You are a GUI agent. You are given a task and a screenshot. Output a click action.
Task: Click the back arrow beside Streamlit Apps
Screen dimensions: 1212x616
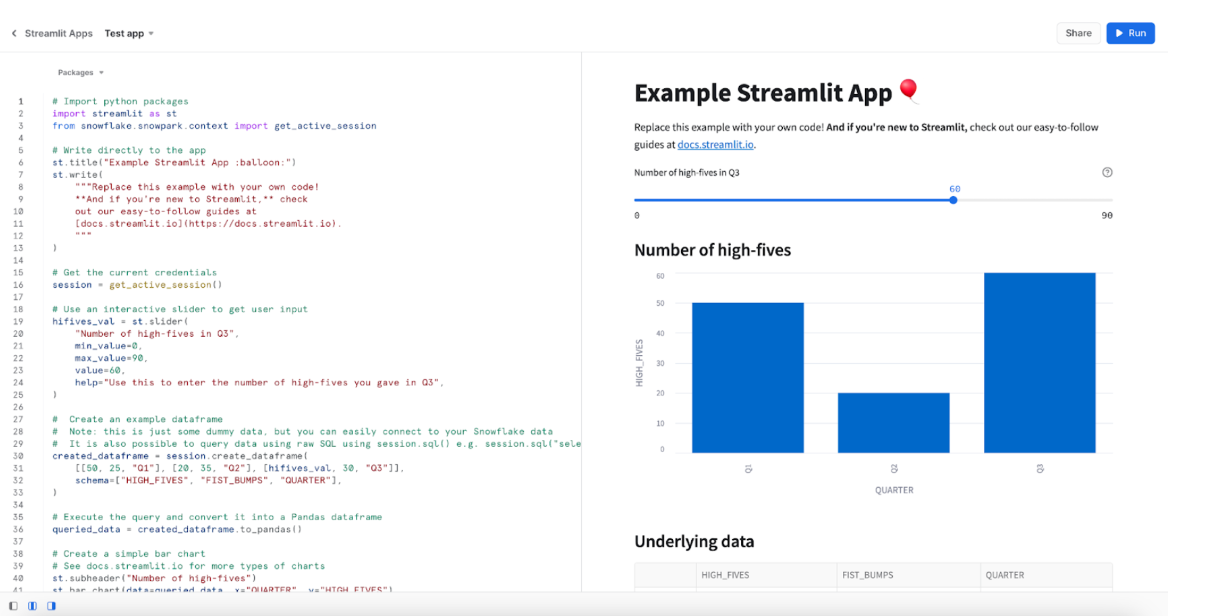[14, 33]
